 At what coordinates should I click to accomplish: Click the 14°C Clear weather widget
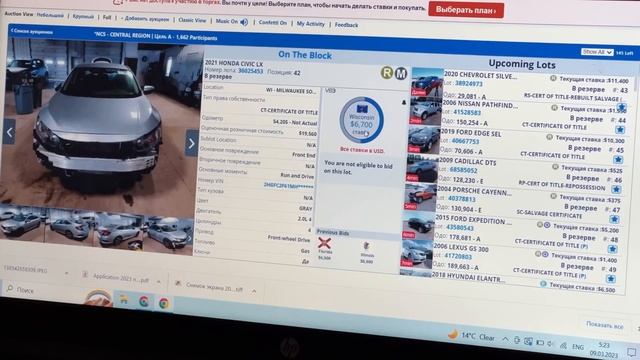point(471,337)
